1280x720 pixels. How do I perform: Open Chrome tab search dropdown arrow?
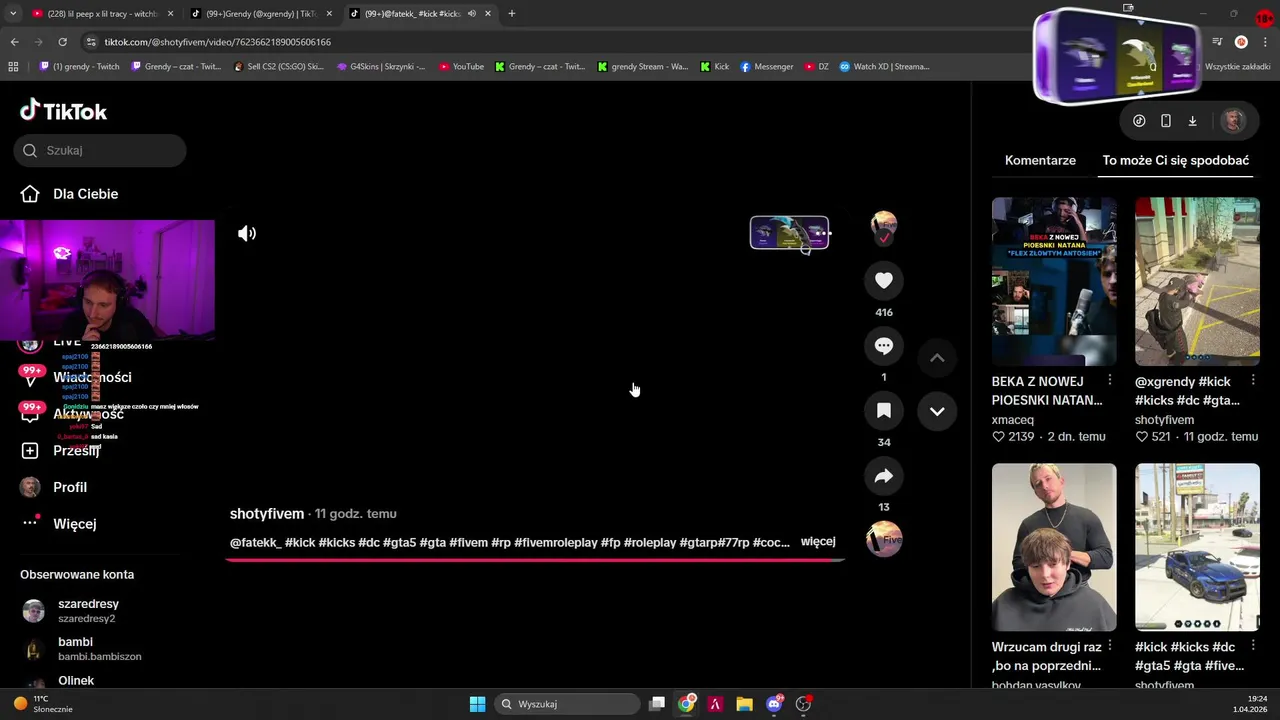pyautogui.click(x=13, y=13)
